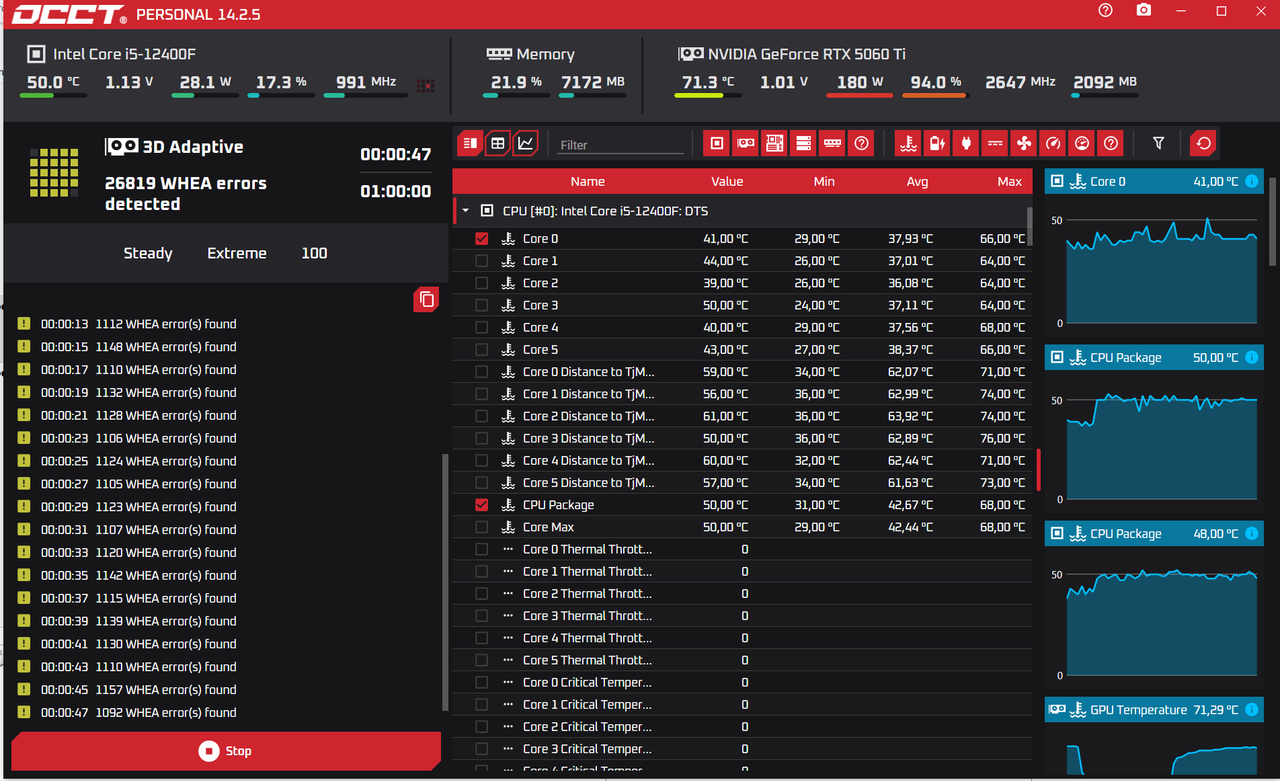Reset sensor min/max values with circular arrow
The image size is (1280, 781).
tap(1204, 144)
